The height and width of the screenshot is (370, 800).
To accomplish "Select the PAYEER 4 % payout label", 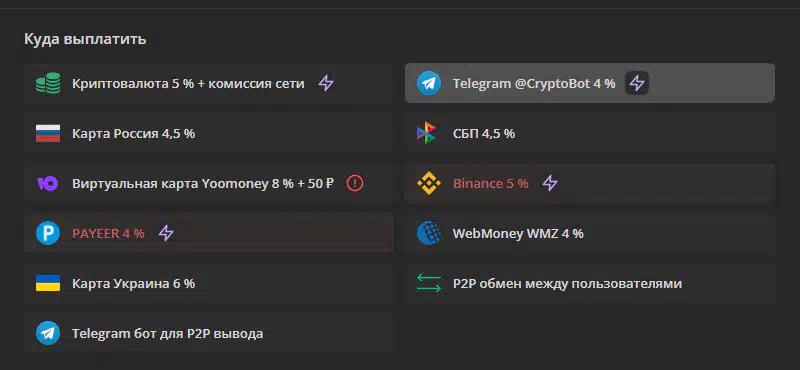I will click(x=108, y=234).
